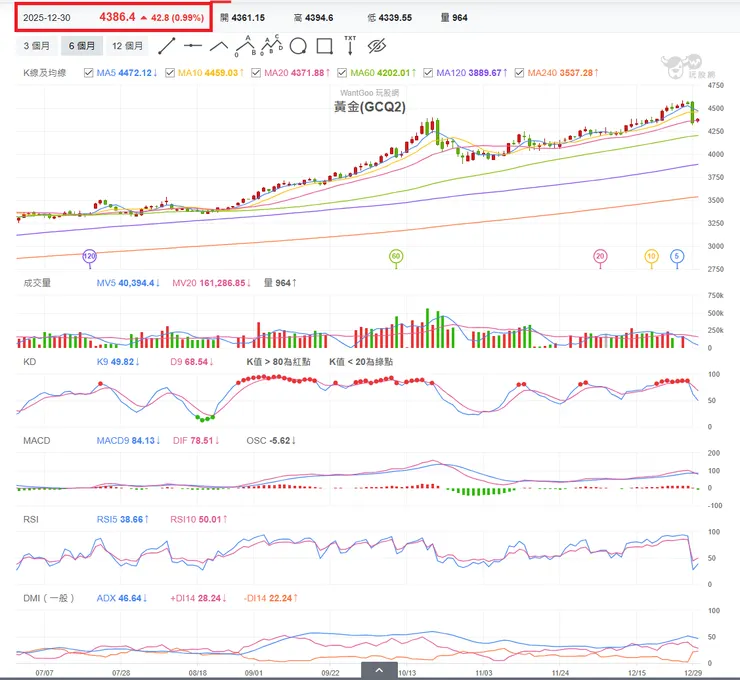Viewport: 740px width, 680px height.
Task: Click the 2025-12-30 date text
Action: click(x=47, y=18)
